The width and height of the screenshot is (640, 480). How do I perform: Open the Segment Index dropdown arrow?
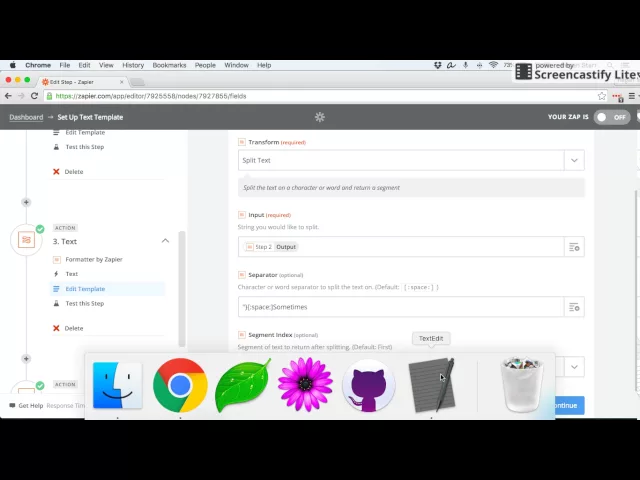[574, 367]
